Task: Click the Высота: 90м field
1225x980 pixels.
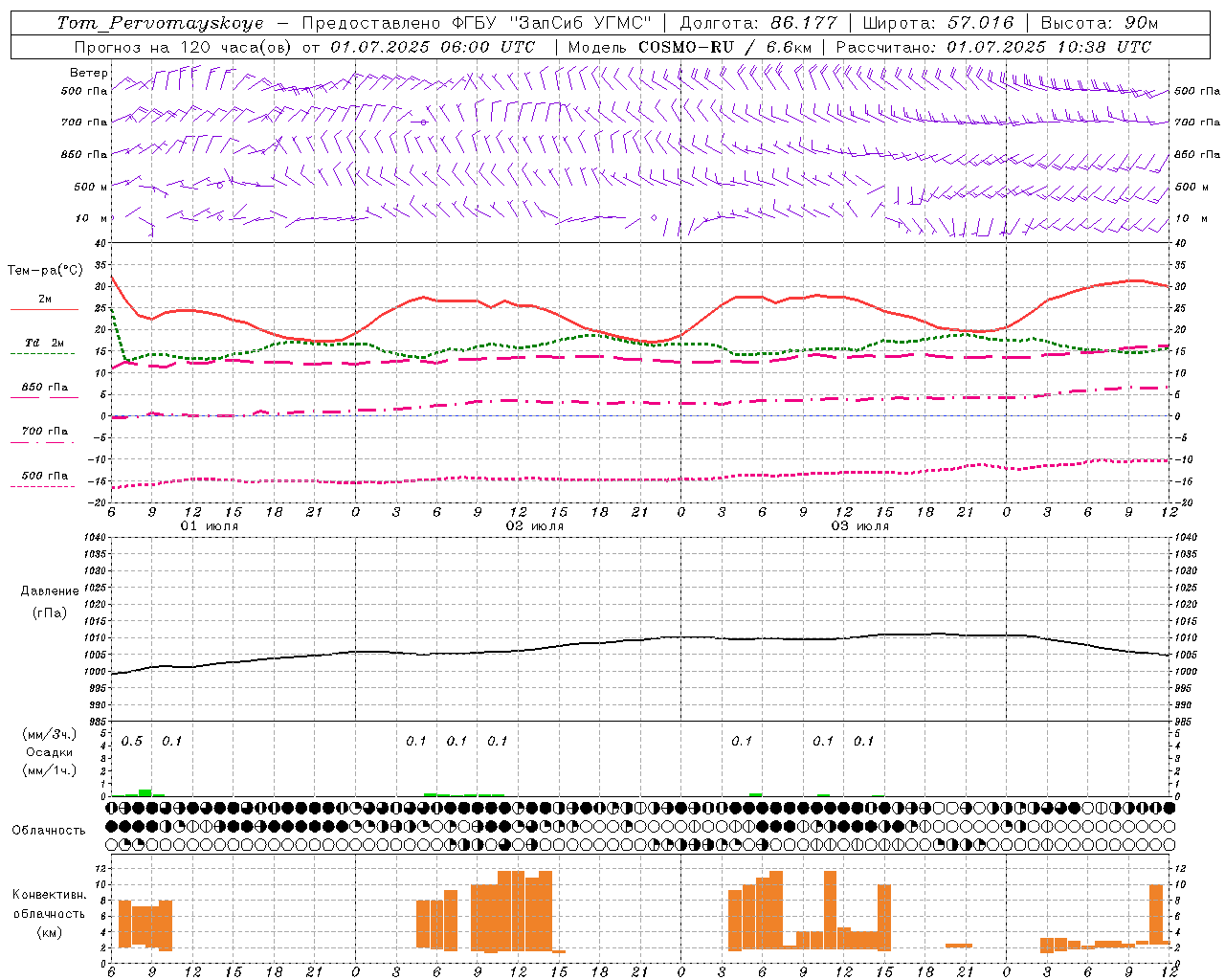Action: click(x=1099, y=23)
